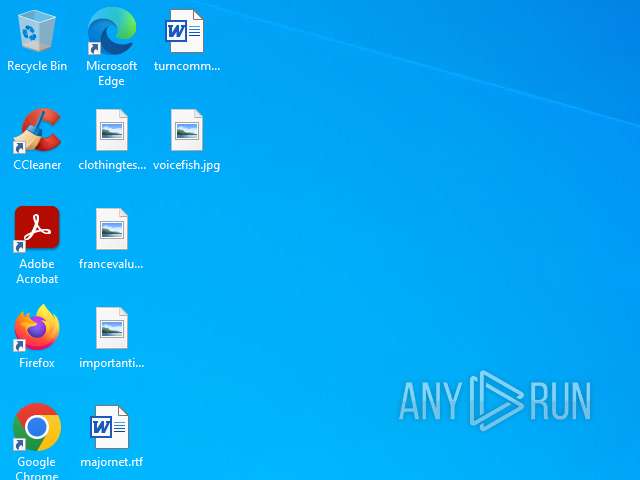Select the turncomm... Word document
The image size is (640, 480).
coord(186,31)
